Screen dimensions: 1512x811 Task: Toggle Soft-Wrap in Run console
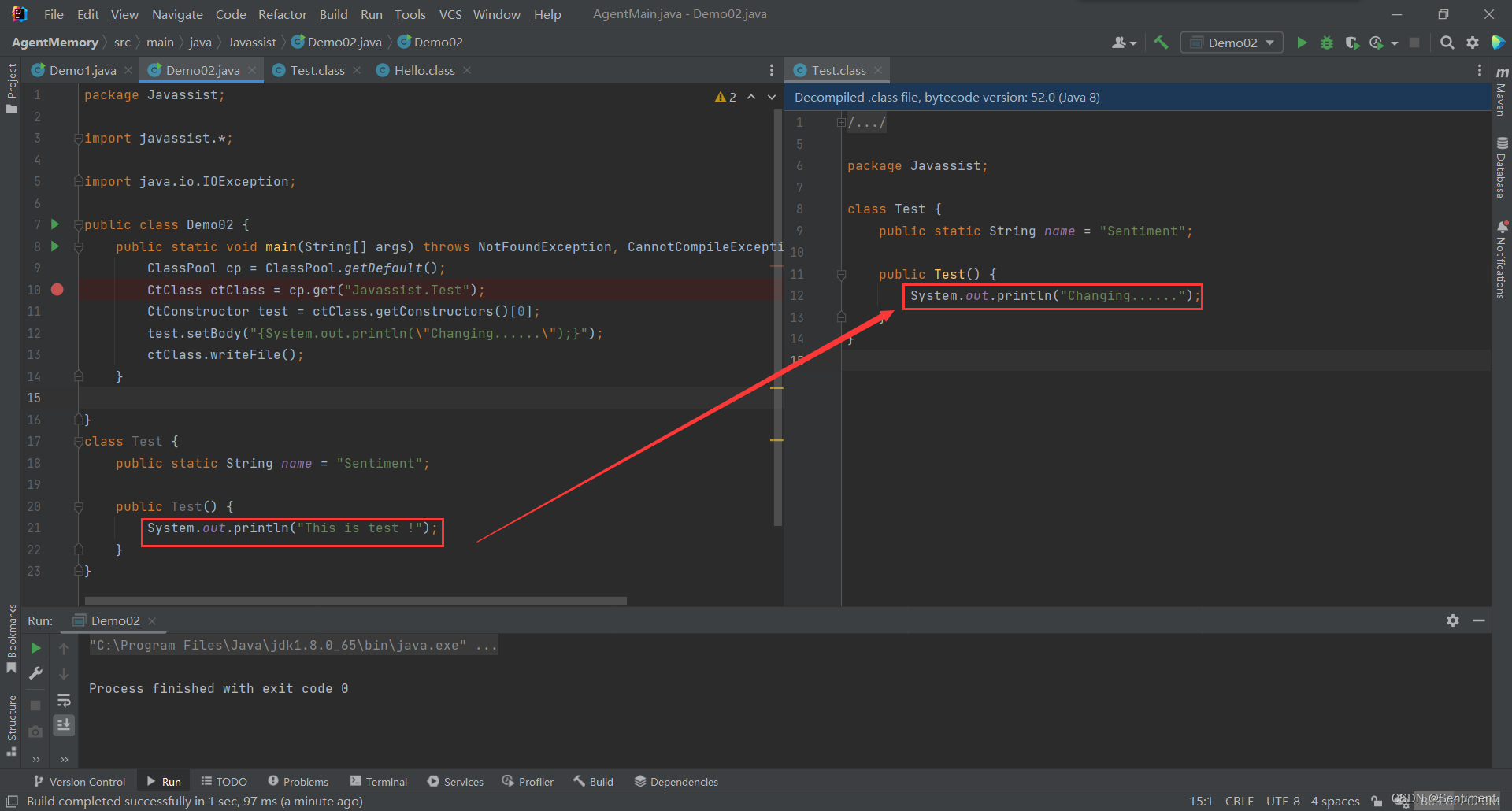[x=64, y=700]
